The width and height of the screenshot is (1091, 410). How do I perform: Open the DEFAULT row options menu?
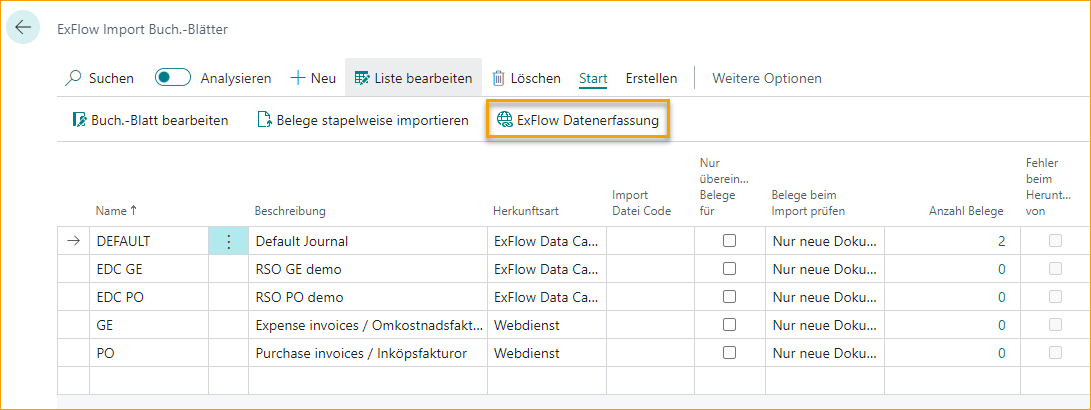click(x=228, y=241)
